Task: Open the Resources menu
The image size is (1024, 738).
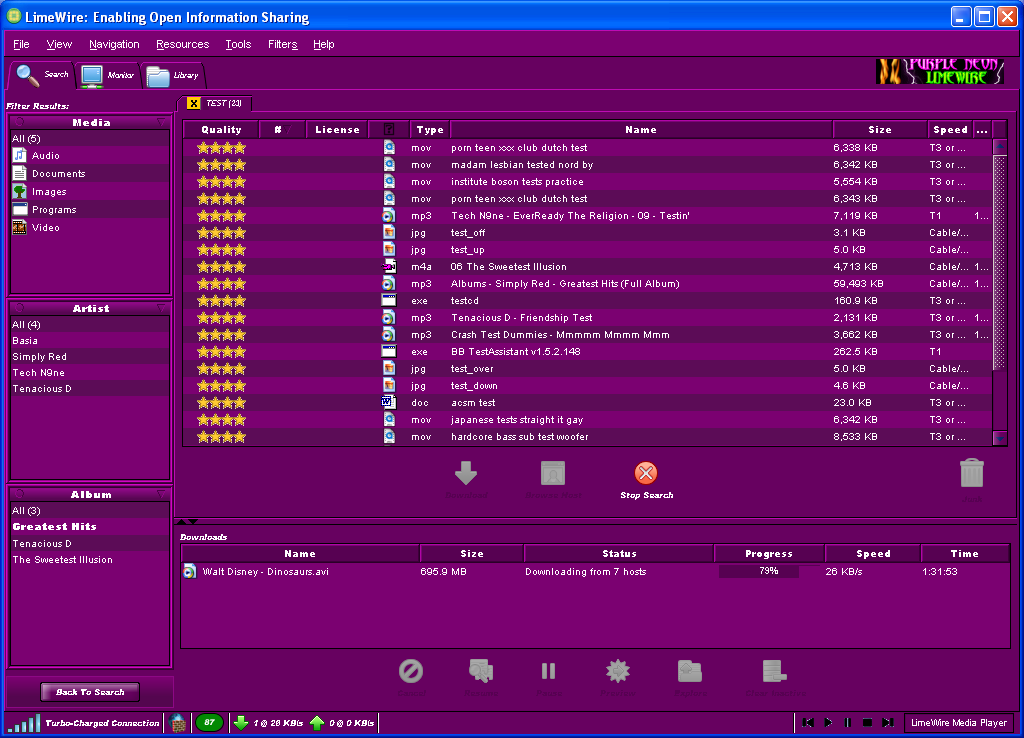Action: pyautogui.click(x=182, y=44)
